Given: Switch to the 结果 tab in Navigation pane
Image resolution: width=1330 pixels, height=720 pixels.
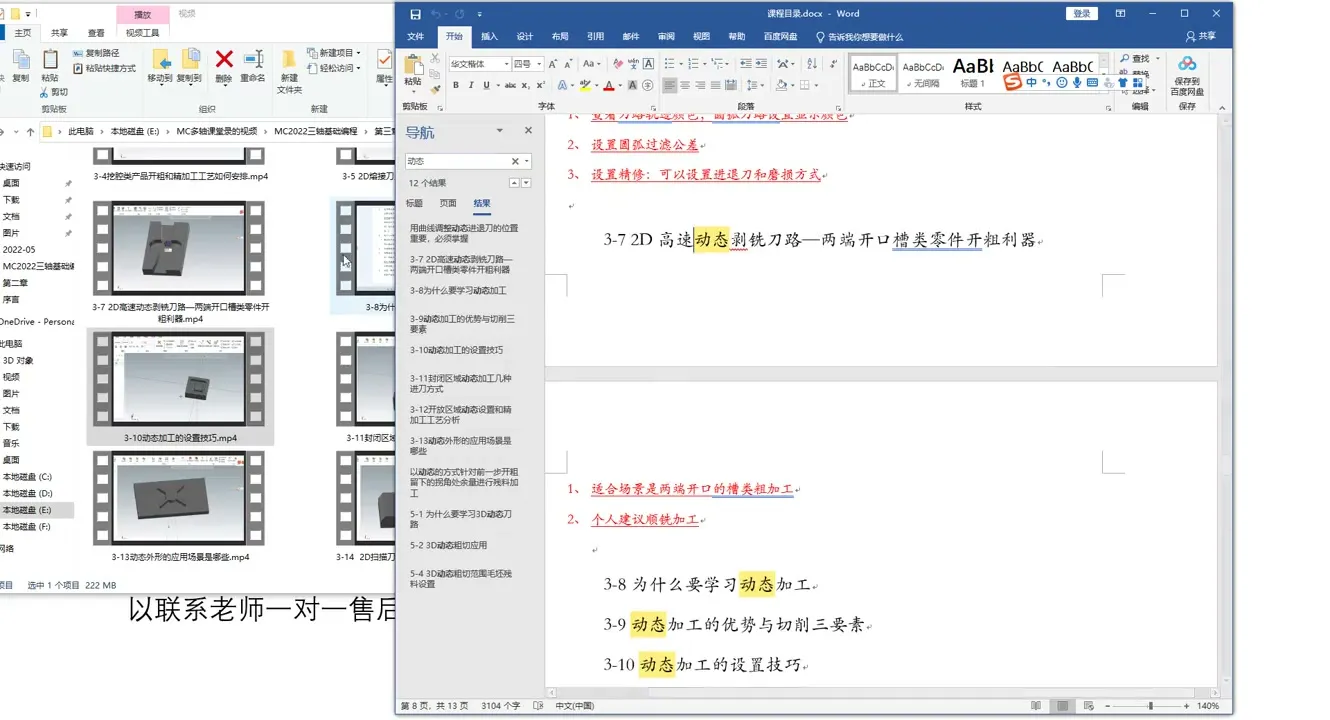Looking at the screenshot, I should pos(482,203).
